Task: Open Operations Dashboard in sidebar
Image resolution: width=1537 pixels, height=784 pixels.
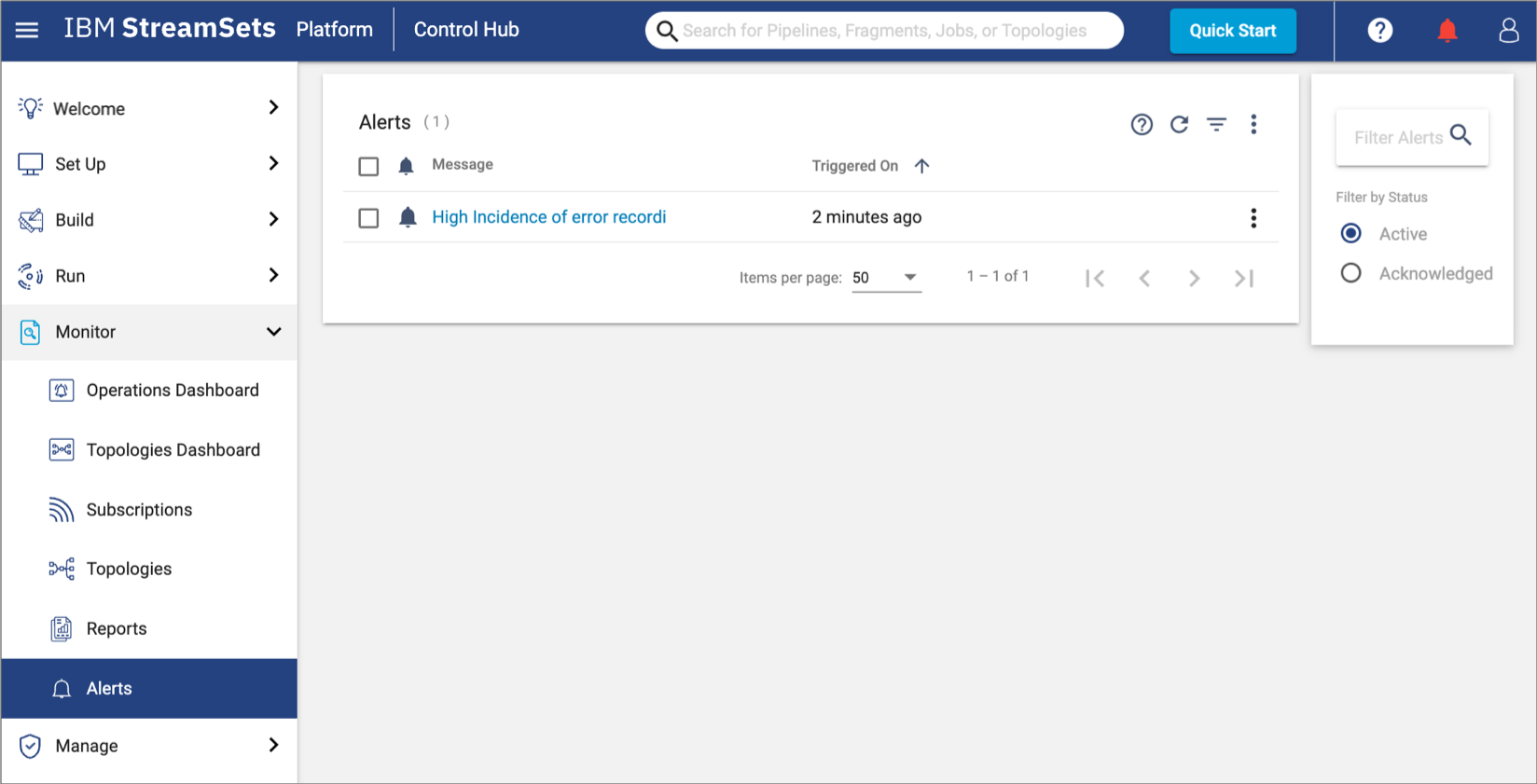Action: tap(149, 391)
